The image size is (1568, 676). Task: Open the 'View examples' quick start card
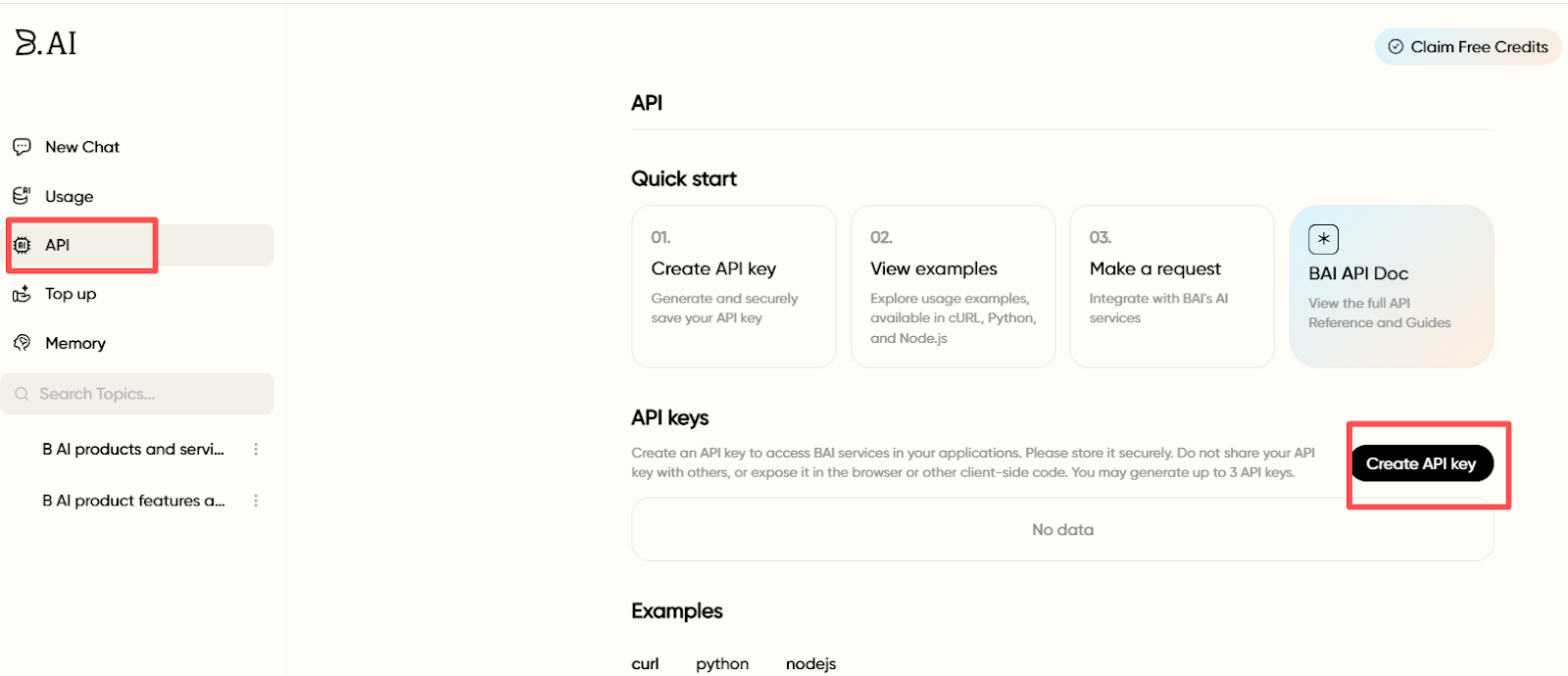coord(953,286)
